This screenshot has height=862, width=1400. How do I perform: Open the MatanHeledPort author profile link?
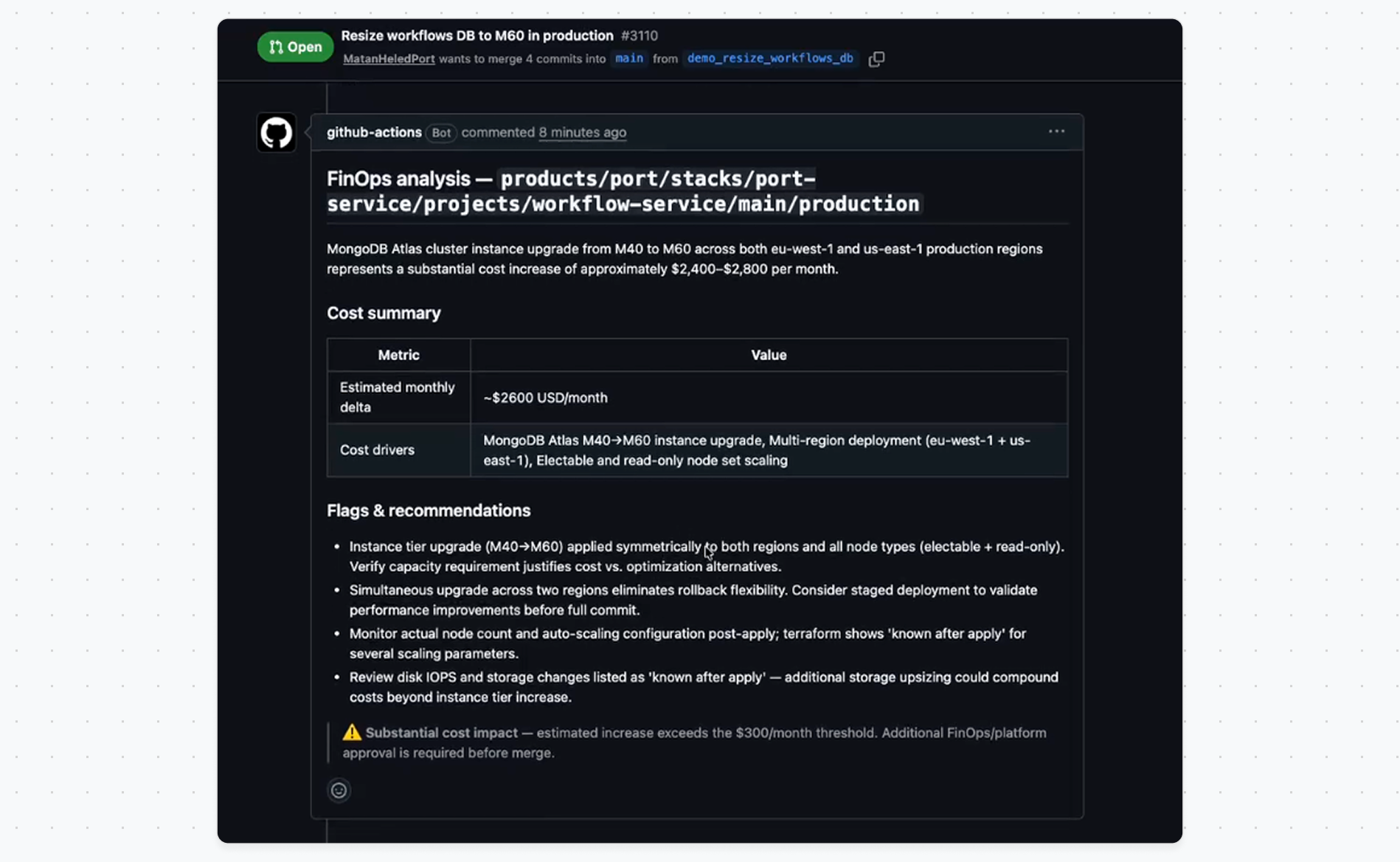(x=389, y=59)
